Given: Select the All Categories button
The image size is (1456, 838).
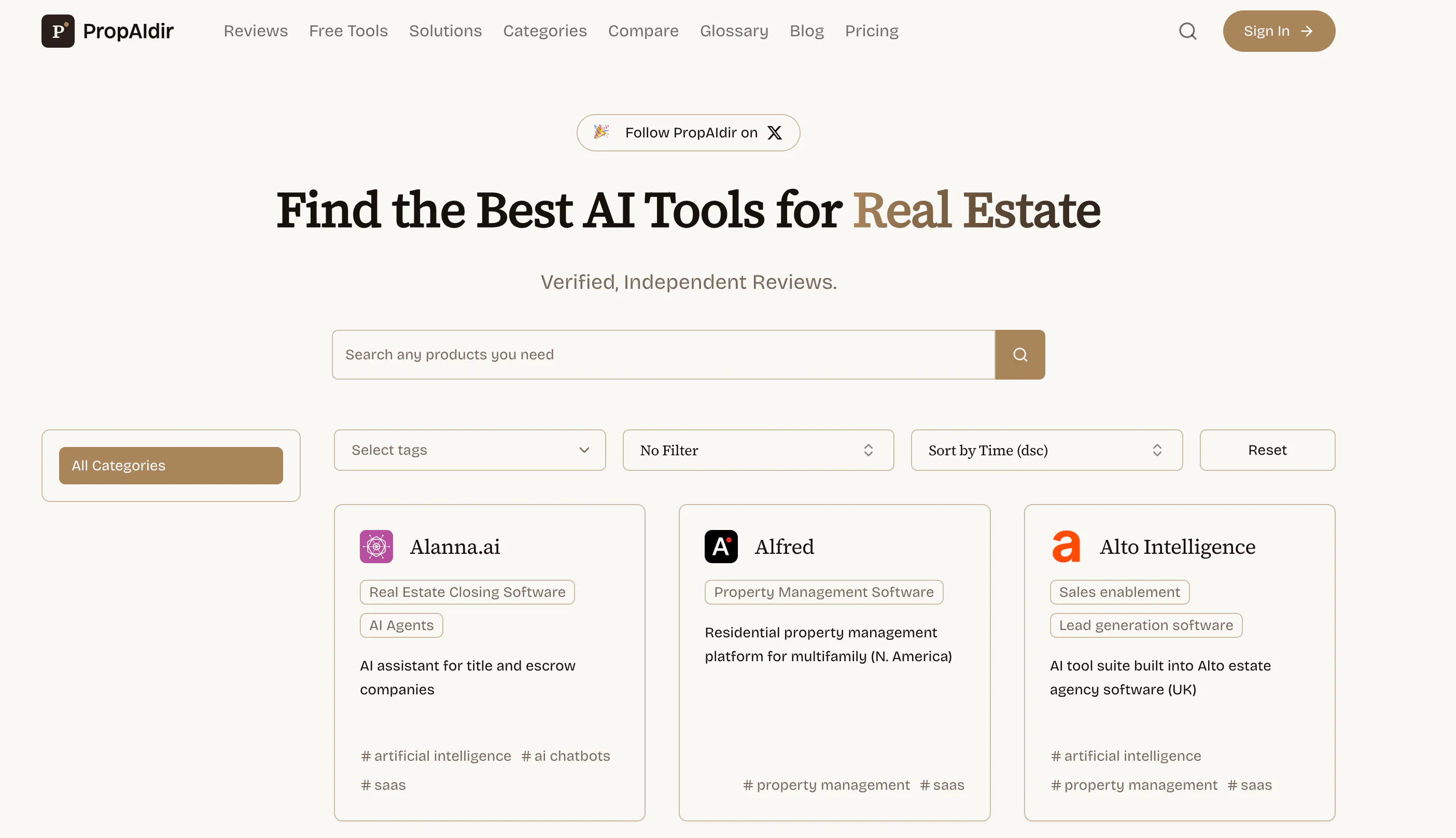Looking at the screenshot, I should (171, 466).
